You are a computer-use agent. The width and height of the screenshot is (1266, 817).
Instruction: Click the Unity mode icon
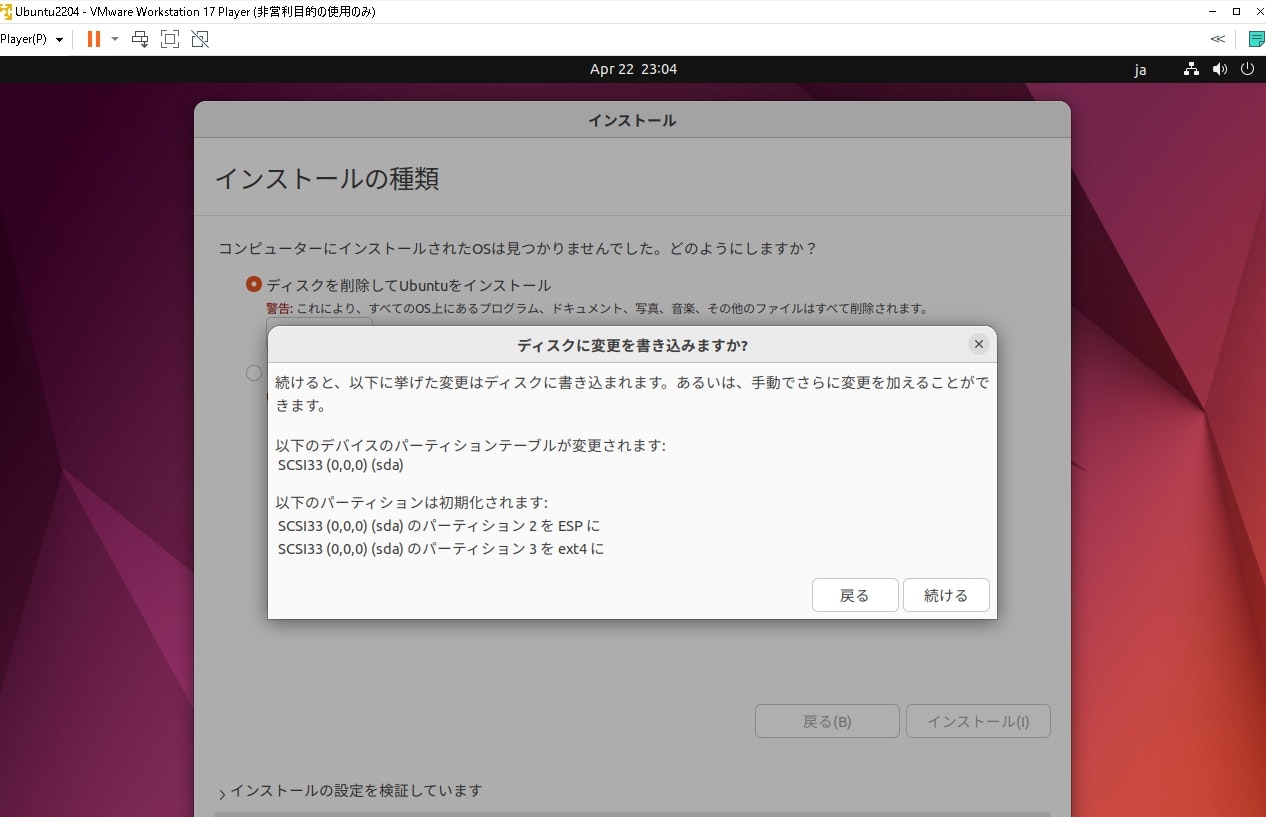click(x=199, y=39)
